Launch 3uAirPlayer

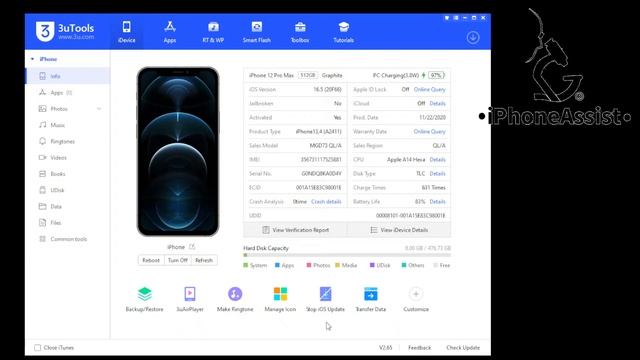click(190, 299)
